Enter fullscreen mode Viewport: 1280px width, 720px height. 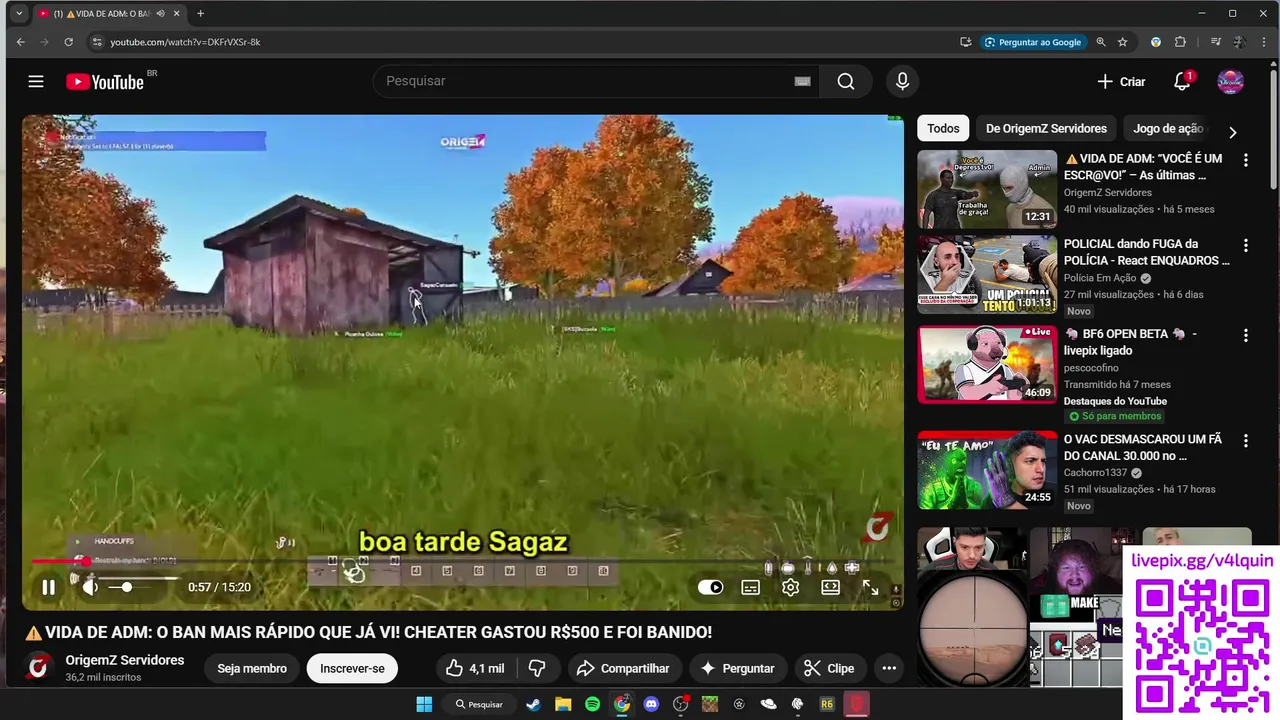click(x=870, y=587)
